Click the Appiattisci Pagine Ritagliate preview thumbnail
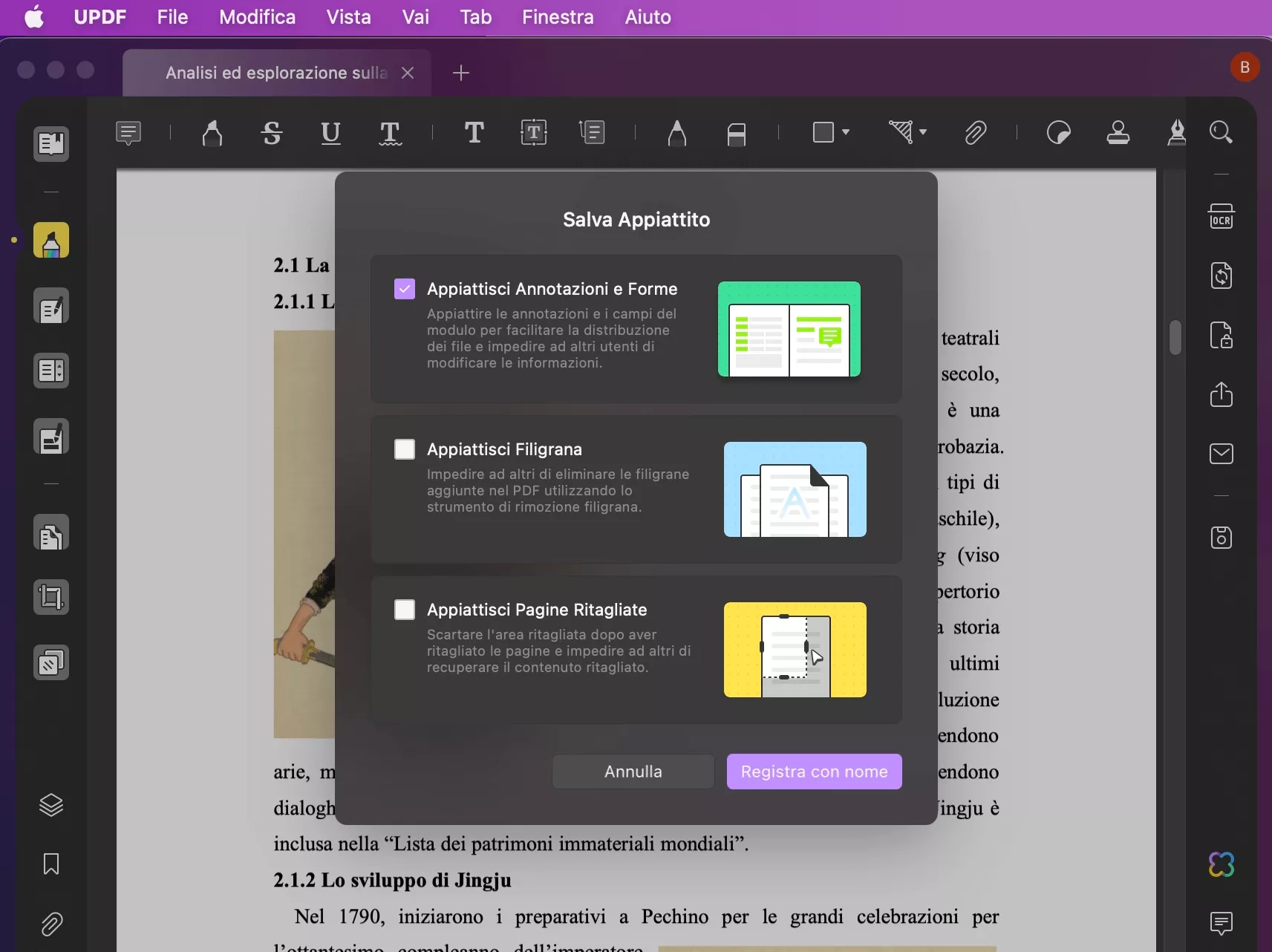1272x952 pixels. [x=795, y=650]
